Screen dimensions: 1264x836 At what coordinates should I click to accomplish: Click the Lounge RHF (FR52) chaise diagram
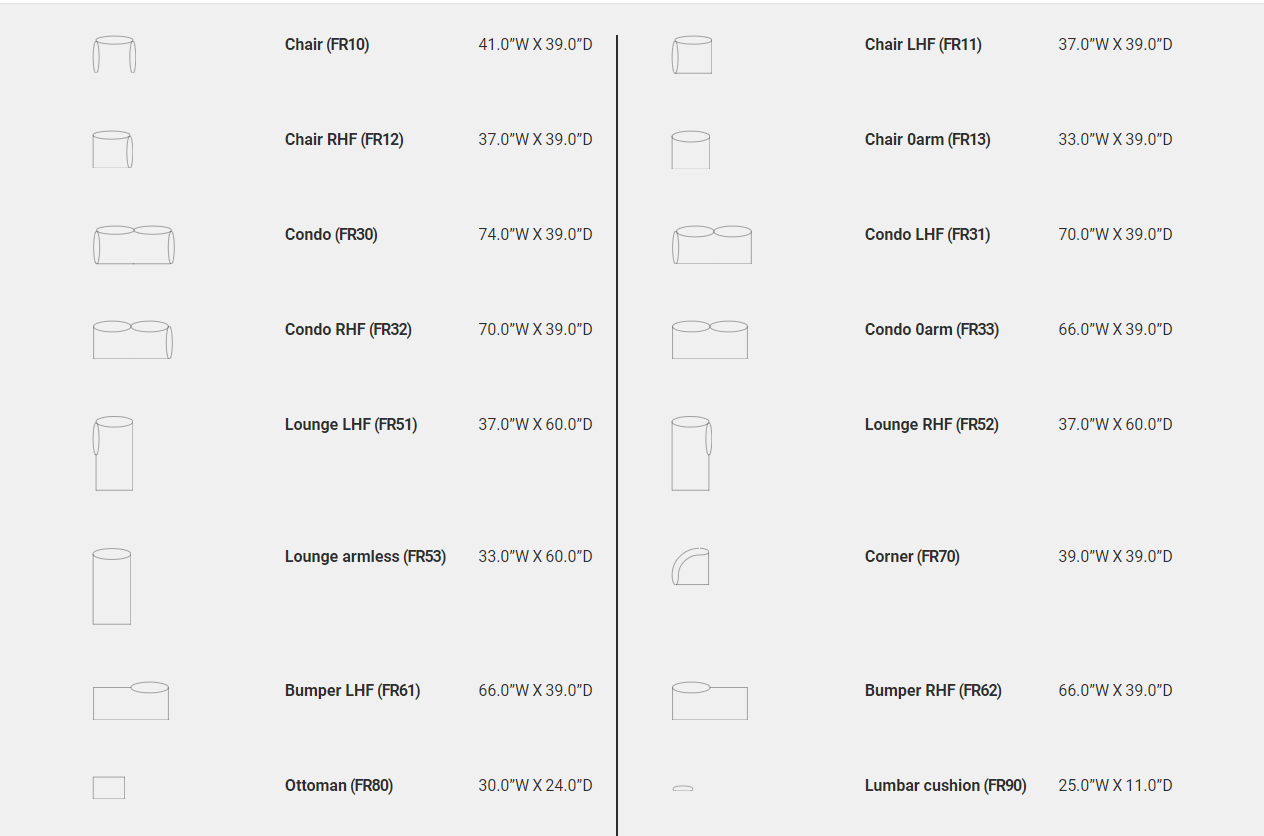(691, 453)
